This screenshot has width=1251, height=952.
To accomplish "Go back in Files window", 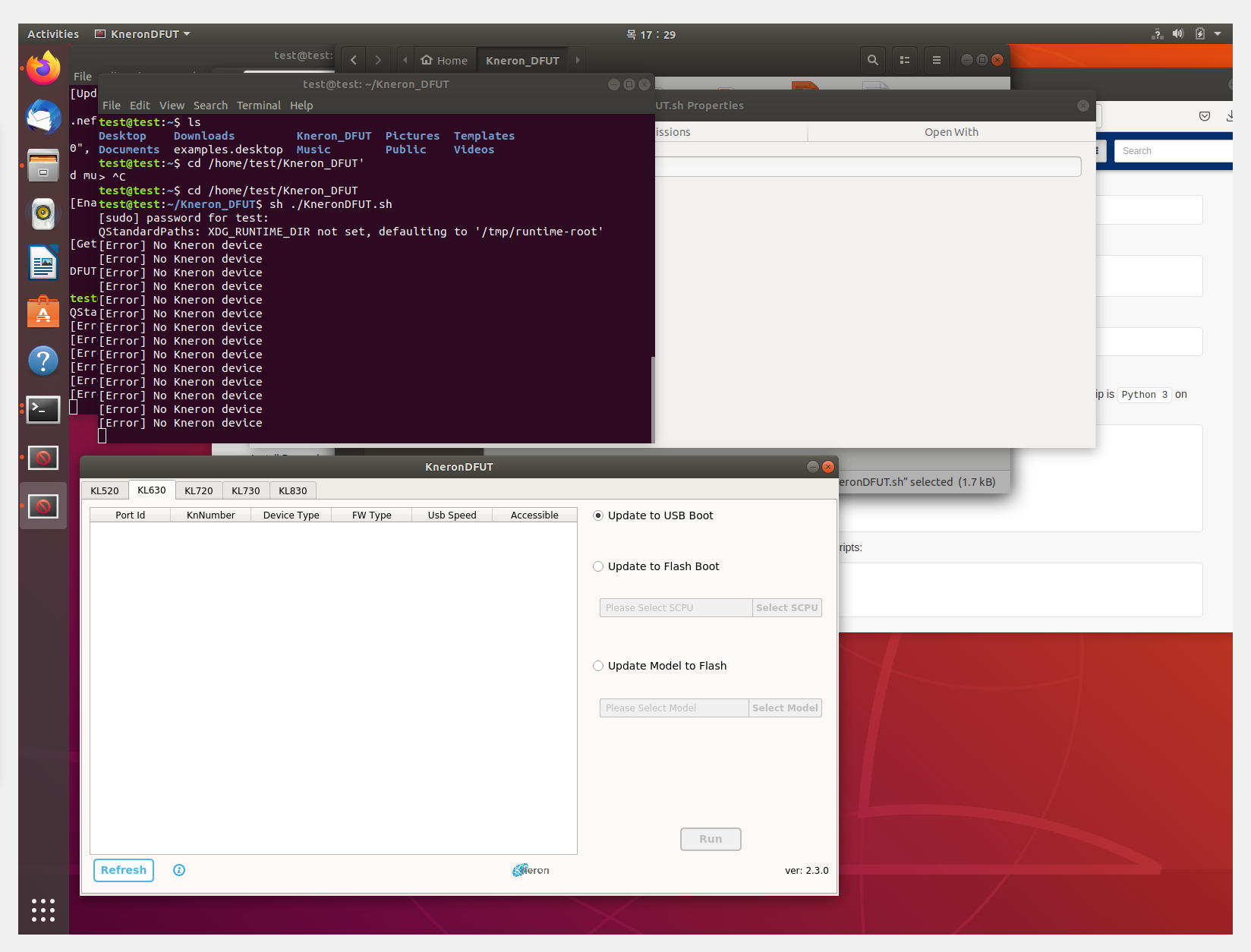I will pyautogui.click(x=353, y=60).
